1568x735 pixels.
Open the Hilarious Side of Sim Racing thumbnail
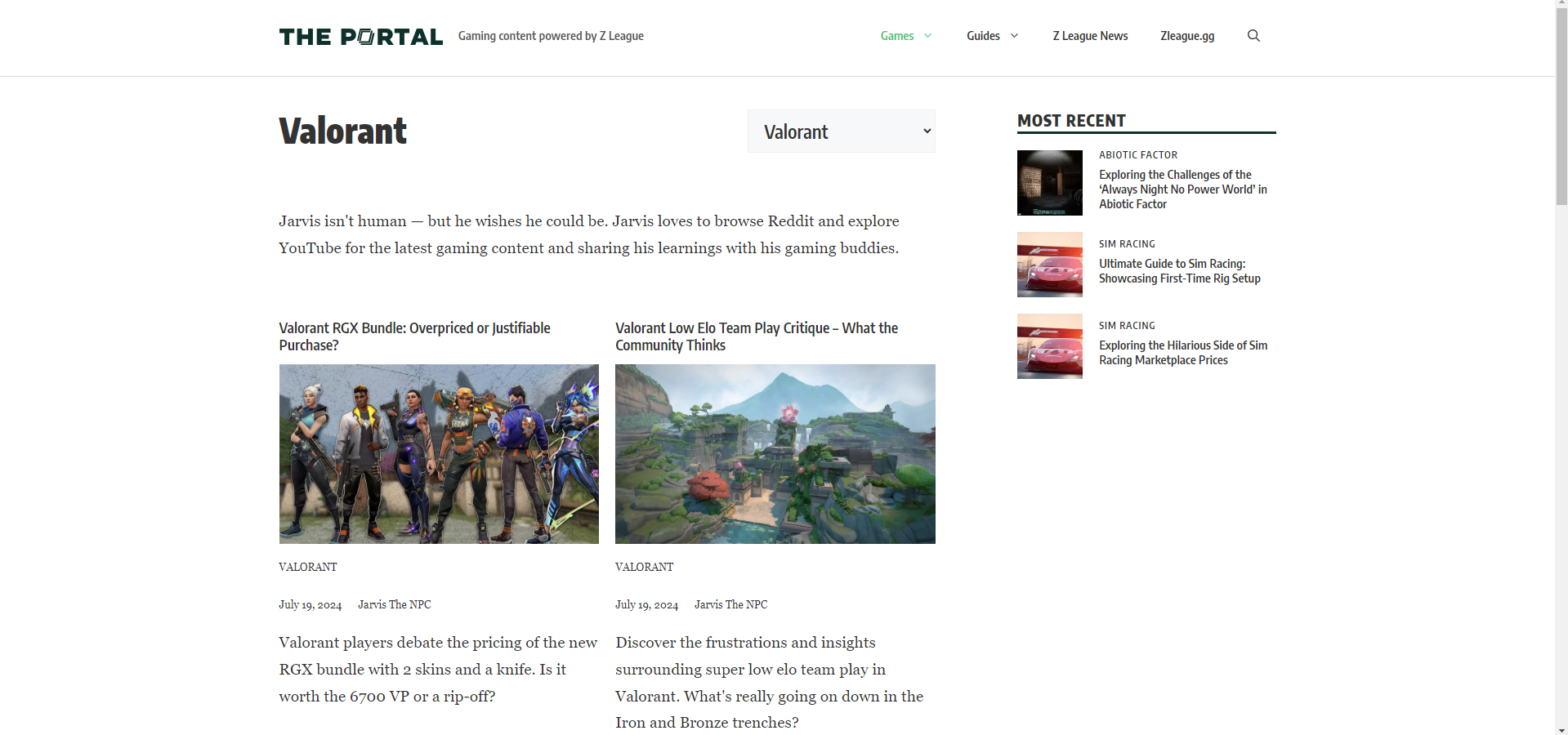coord(1050,346)
